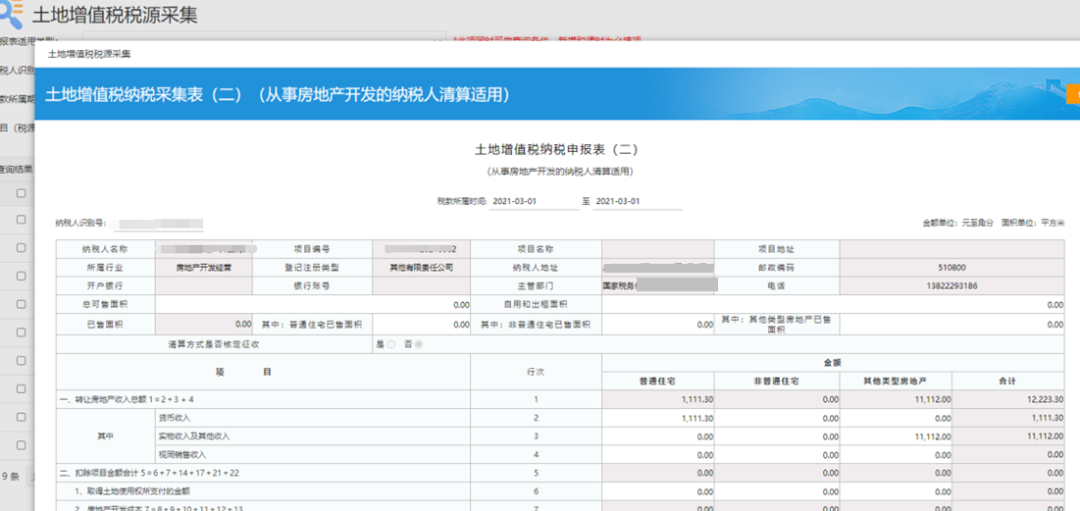Viewport: 1080px width, 511px height.
Task: Click the 项目名称 empty value cell
Action: click(658, 249)
